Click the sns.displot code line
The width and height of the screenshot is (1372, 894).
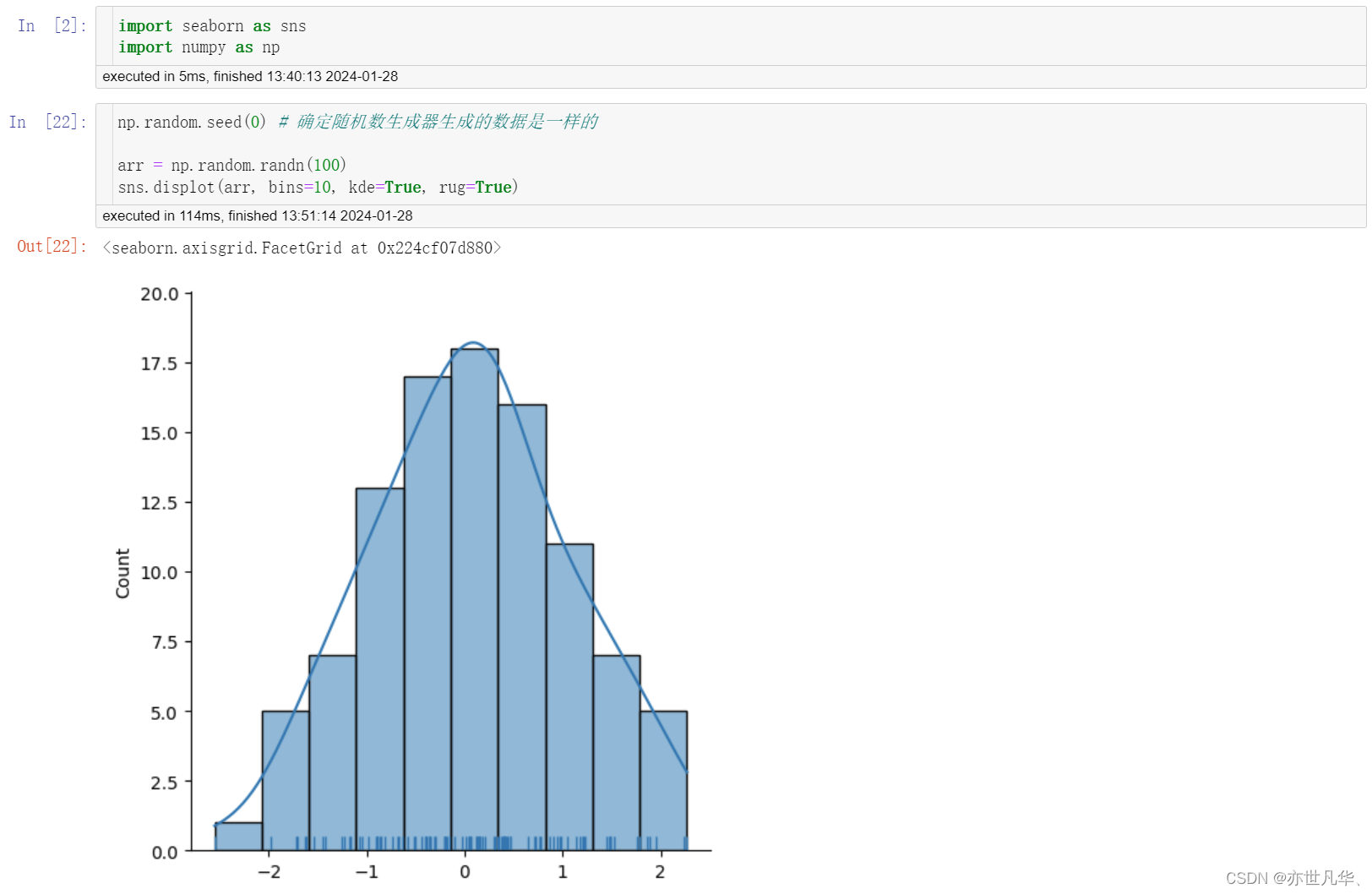(318, 187)
